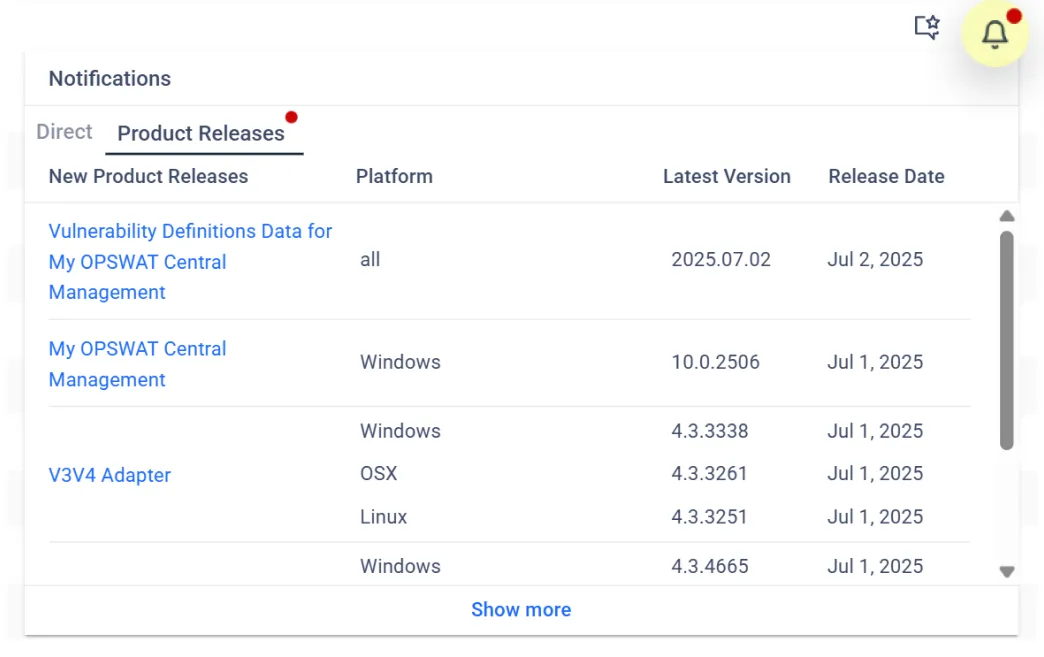
Task: Select the Linux platform entry with version 4.3.3251
Action: pos(384,517)
